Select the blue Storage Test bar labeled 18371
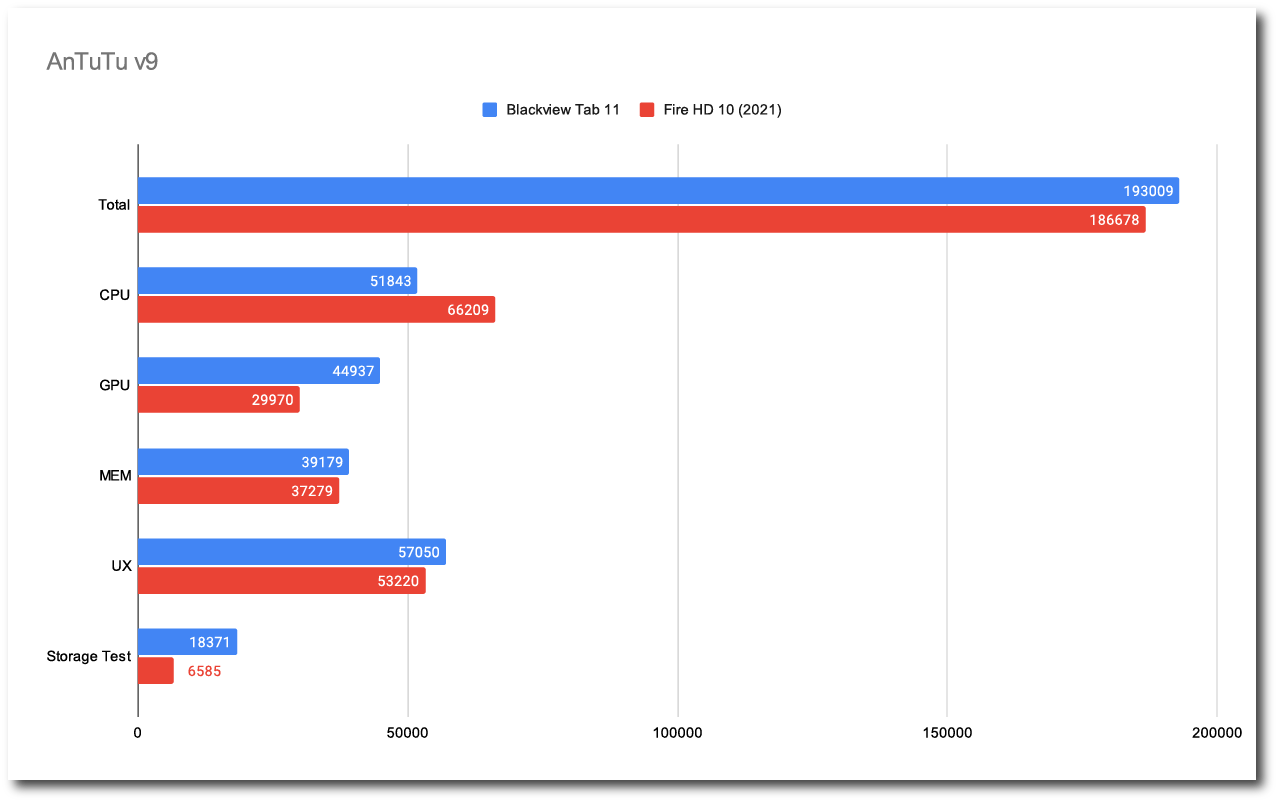The height and width of the screenshot is (802, 1278). (186, 642)
